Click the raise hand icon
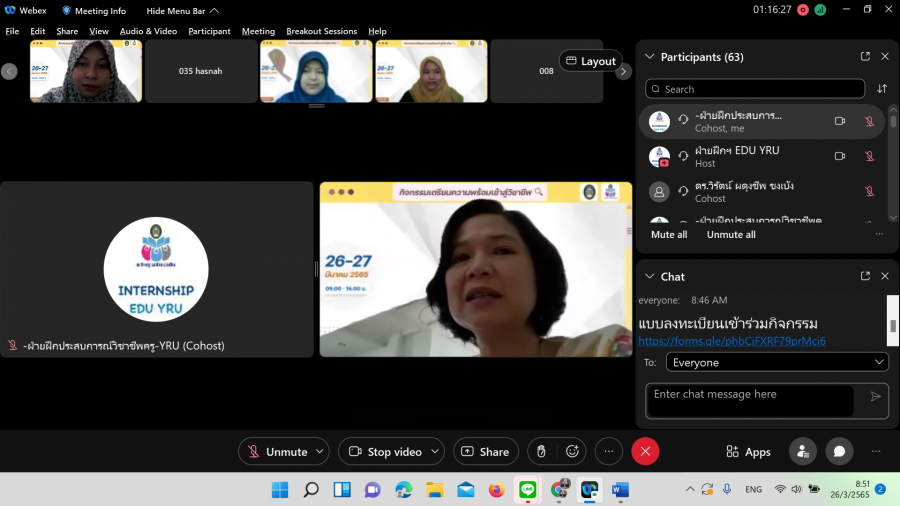This screenshot has height=506, width=900. coord(541,452)
